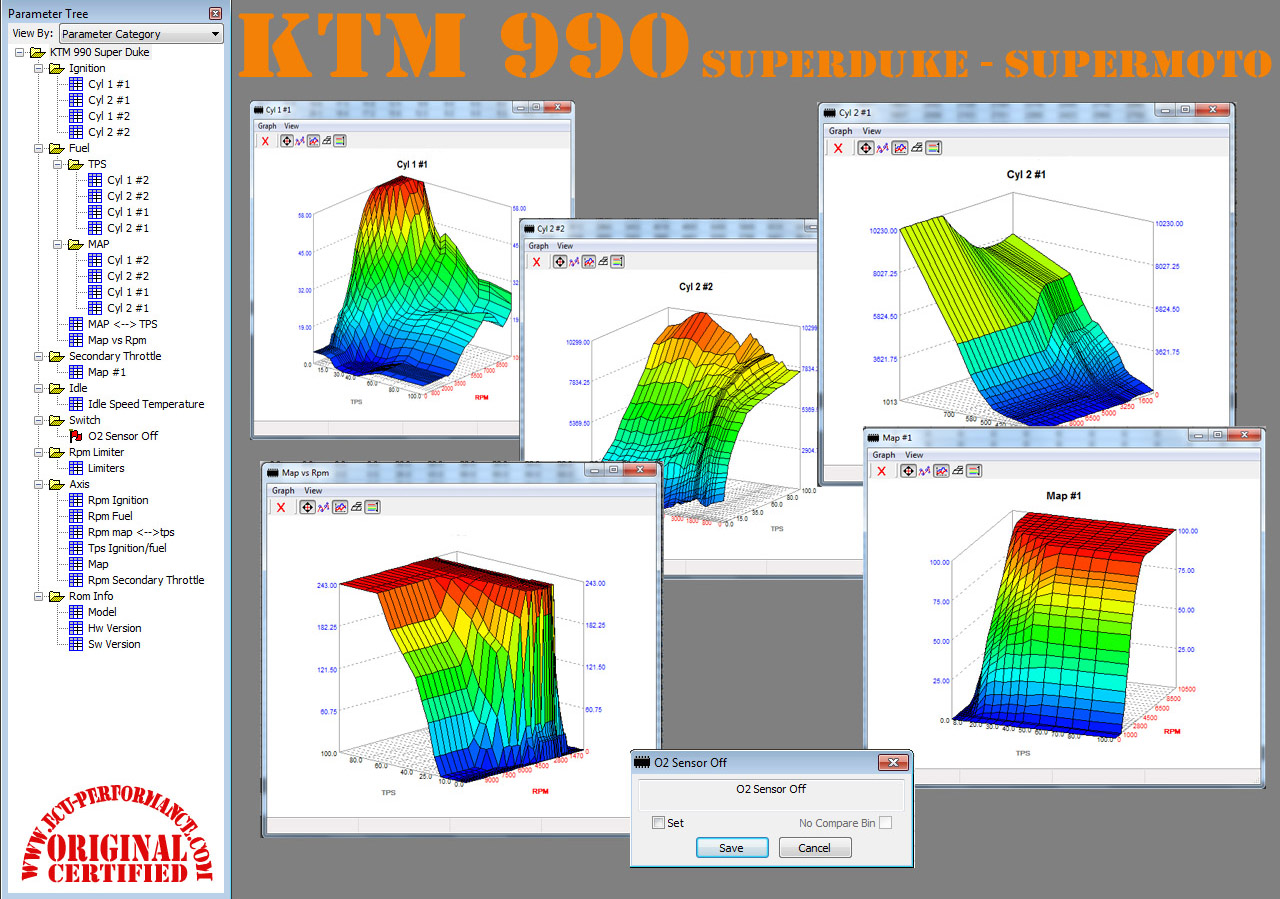This screenshot has height=899, width=1280.
Task: Open Graph menu in Cyl 1 #1 window
Action: click(267, 126)
